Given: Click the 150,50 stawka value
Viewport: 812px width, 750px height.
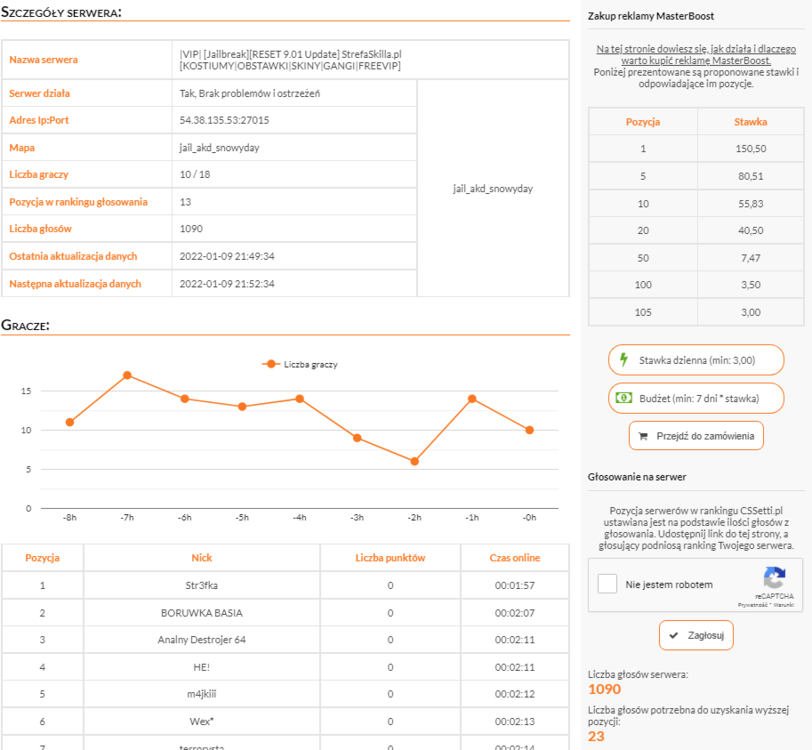Looking at the screenshot, I should (x=751, y=149).
